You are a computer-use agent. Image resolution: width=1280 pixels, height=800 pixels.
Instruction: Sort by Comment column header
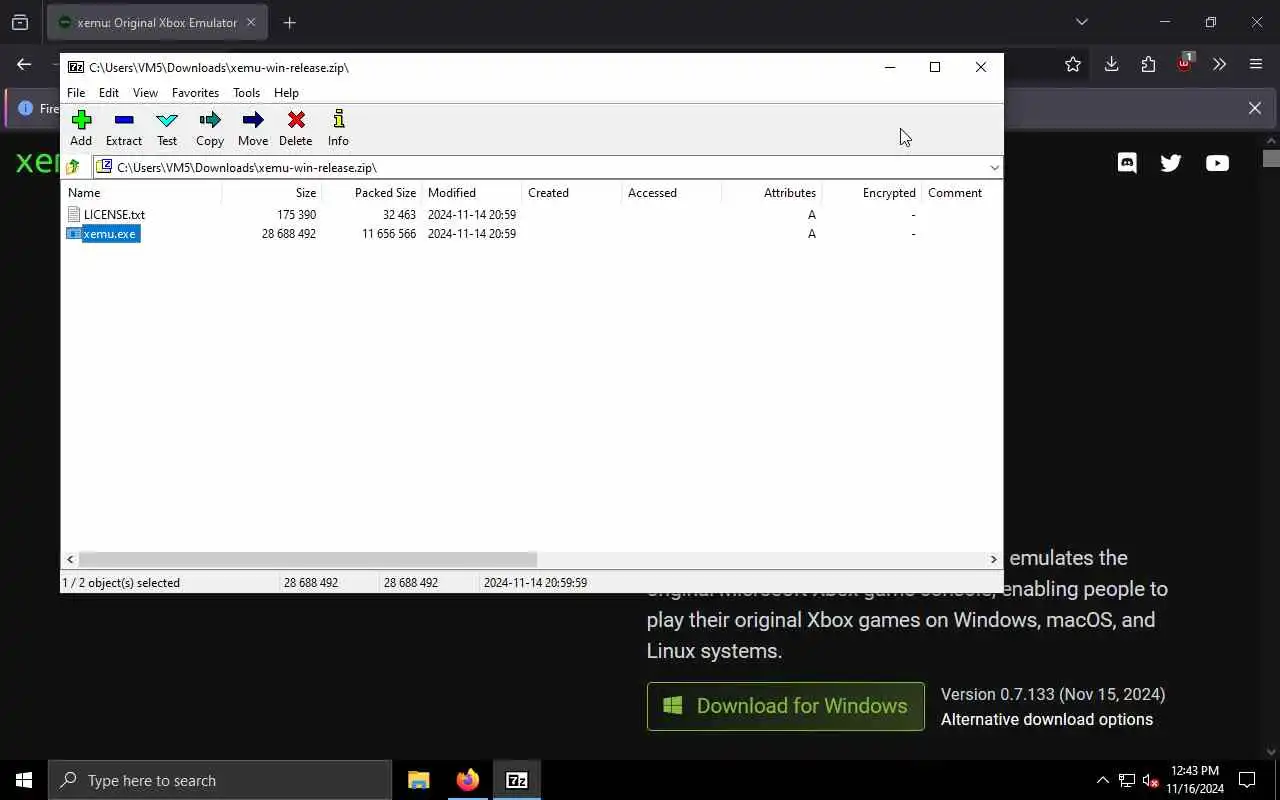961,192
